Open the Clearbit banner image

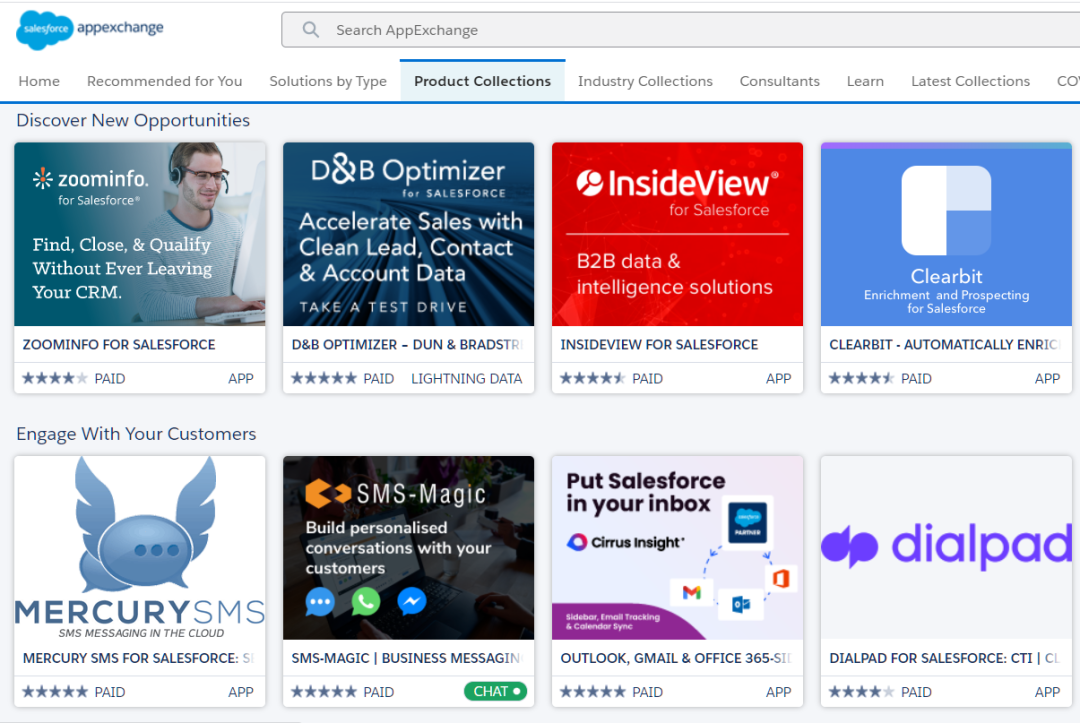[946, 234]
